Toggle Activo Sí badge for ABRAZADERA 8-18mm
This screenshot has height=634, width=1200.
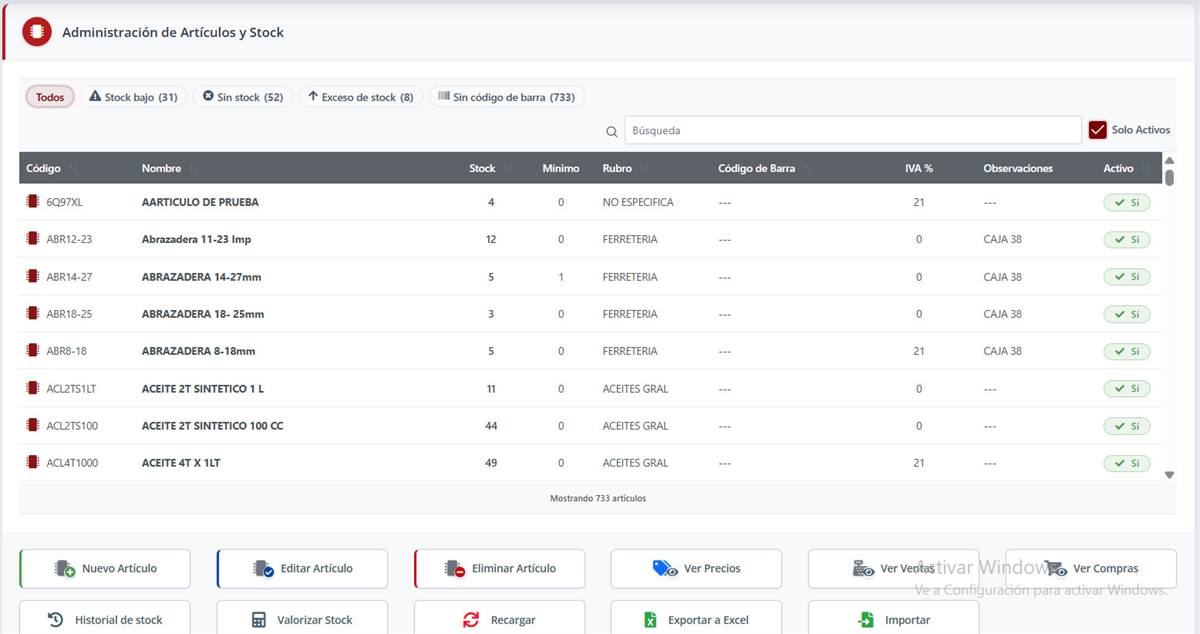(1127, 351)
